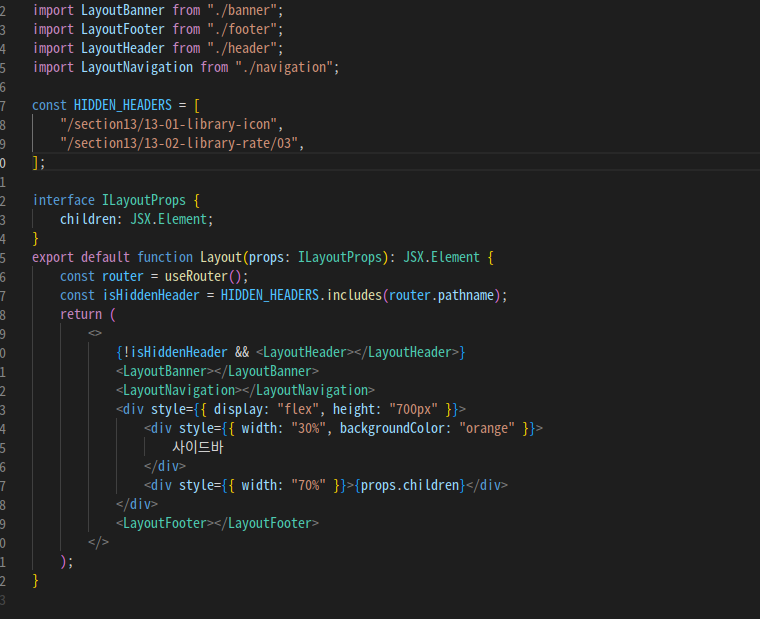Click the opening LayoutBanner tag
760x619 pixels.
(165, 371)
